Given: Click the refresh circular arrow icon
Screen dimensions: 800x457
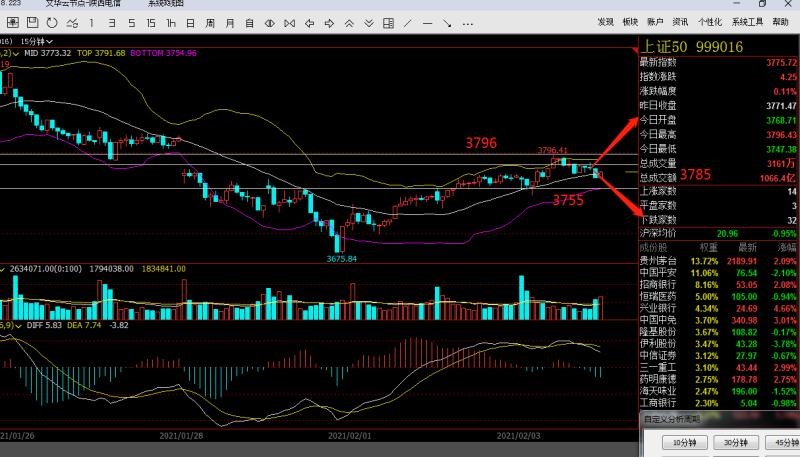Looking at the screenshot, I should pos(52,22).
